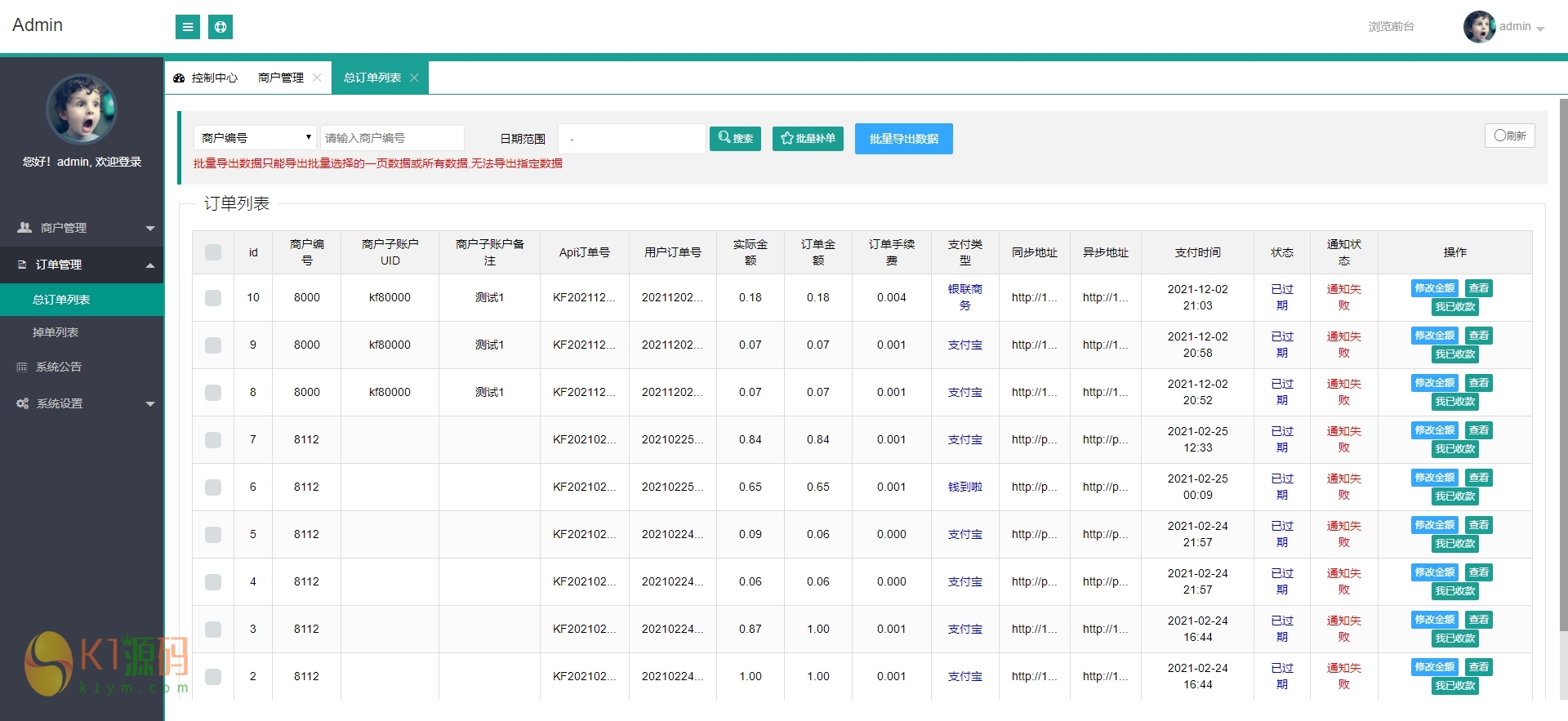This screenshot has height=721, width=1568.
Task: Click the 支付时间 column header
Action: click(1197, 252)
